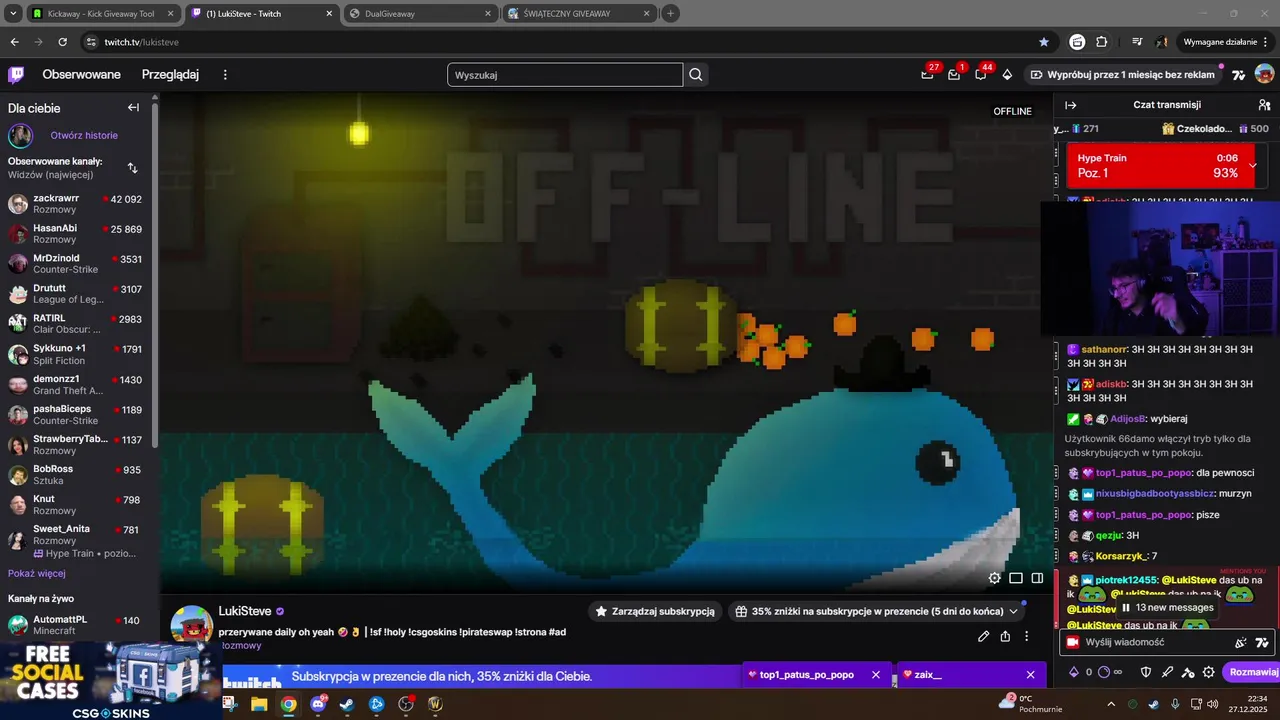Open the tab search dropdown arrow
Viewport: 1280px width, 720px height.
click(13, 13)
